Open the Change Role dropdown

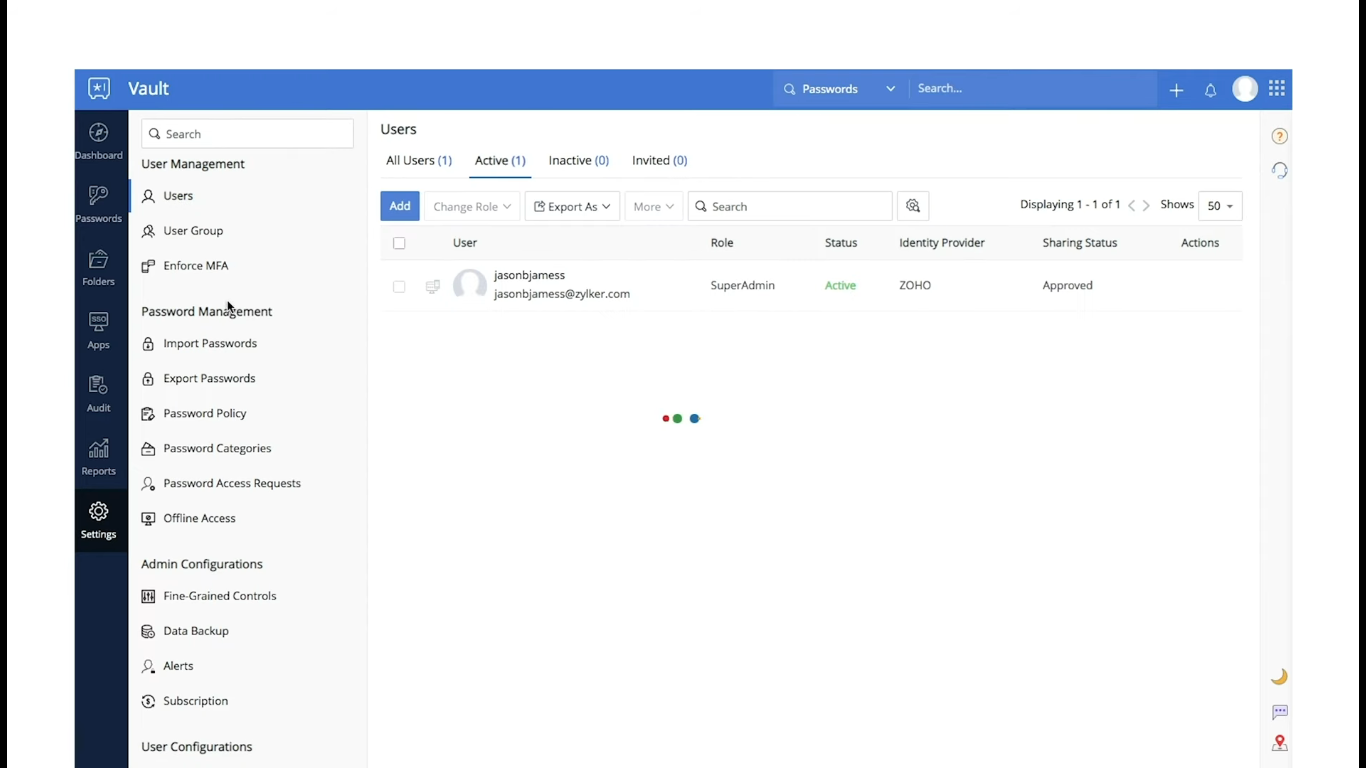coord(471,206)
